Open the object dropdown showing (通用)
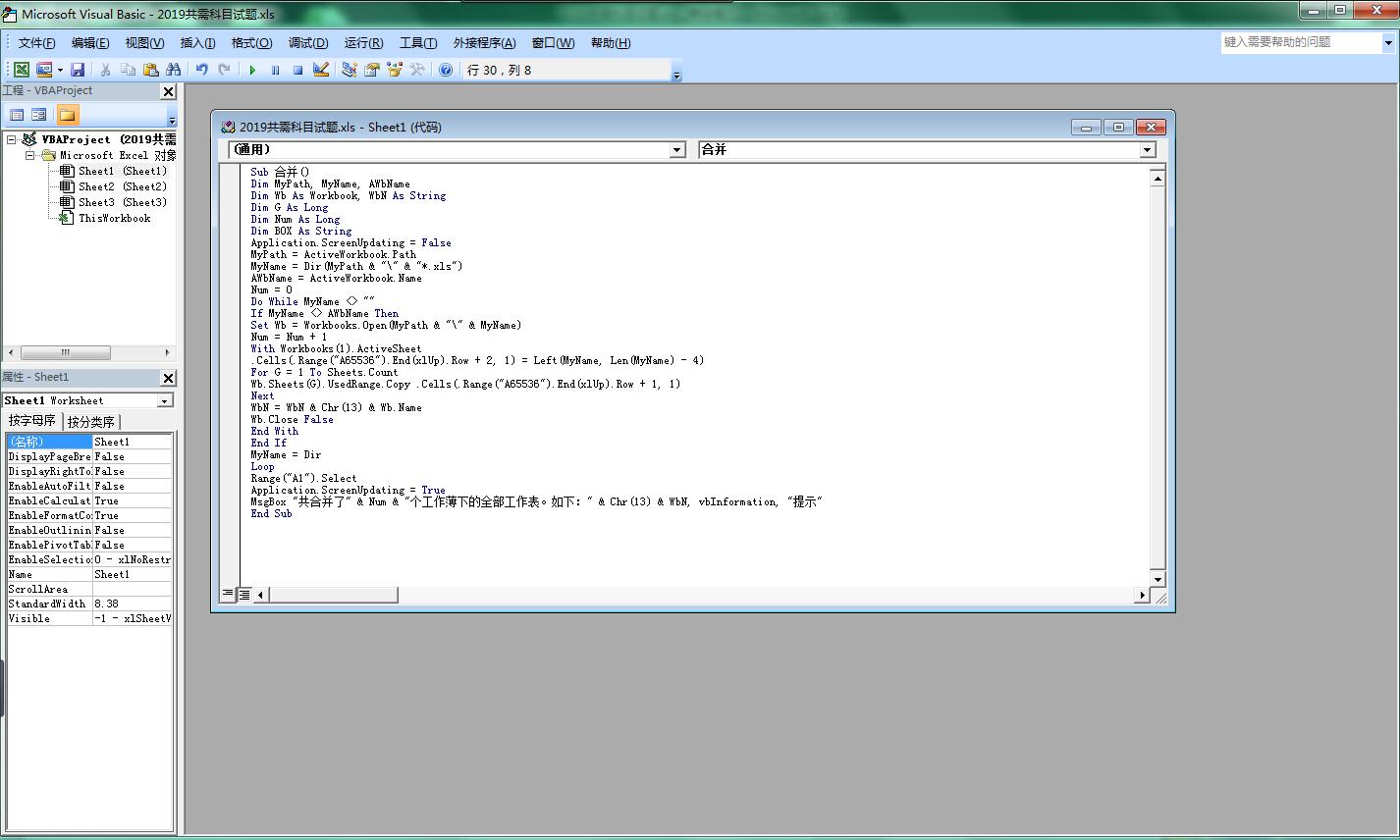This screenshot has width=1400, height=840. pos(676,150)
